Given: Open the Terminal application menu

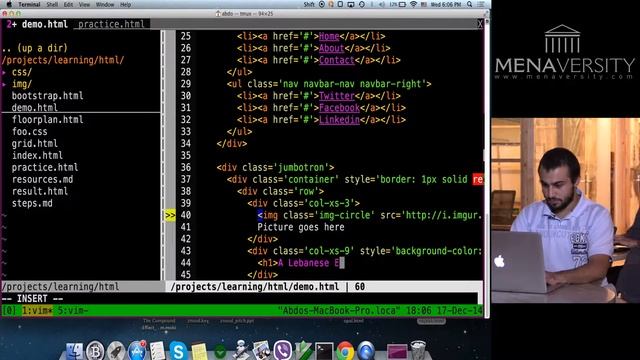Looking at the screenshot, I should 29,4.
